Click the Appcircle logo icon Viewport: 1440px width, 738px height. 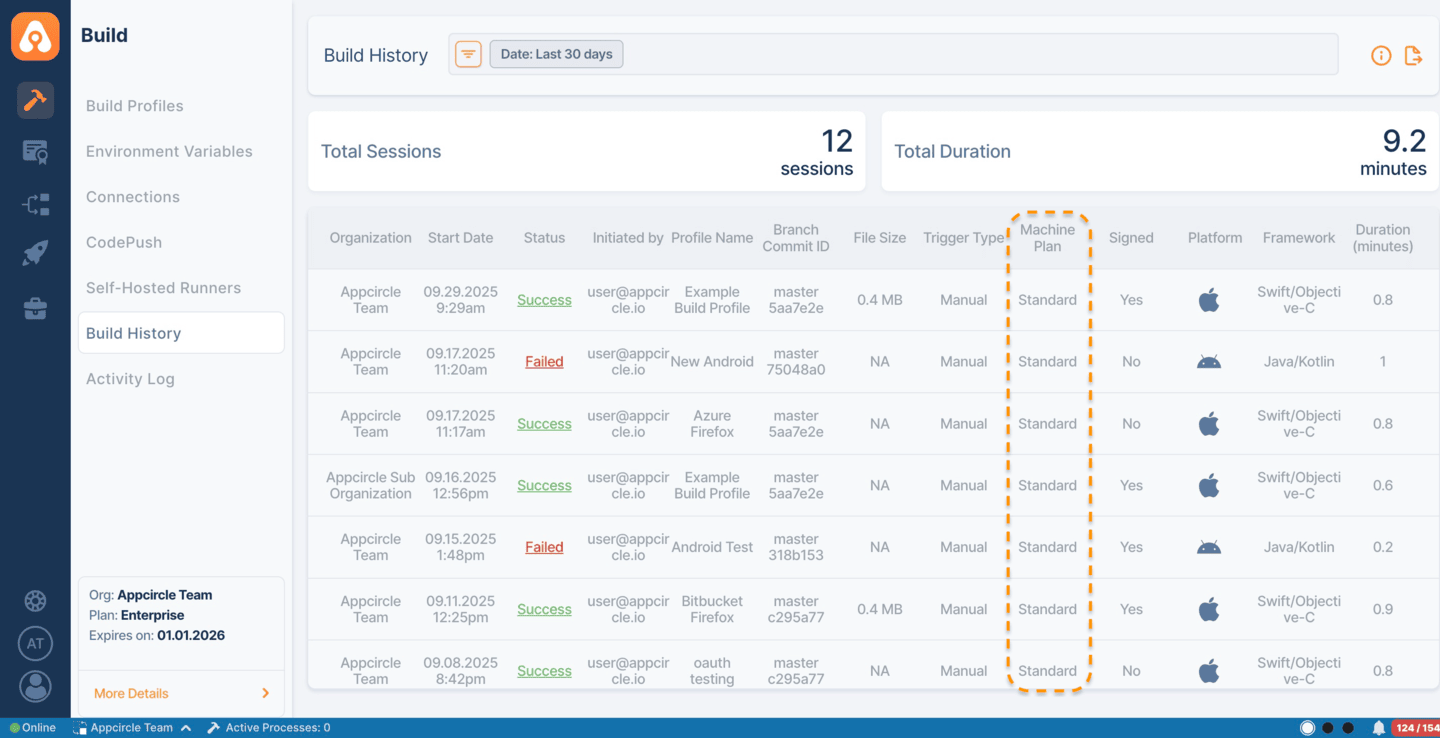click(35, 37)
